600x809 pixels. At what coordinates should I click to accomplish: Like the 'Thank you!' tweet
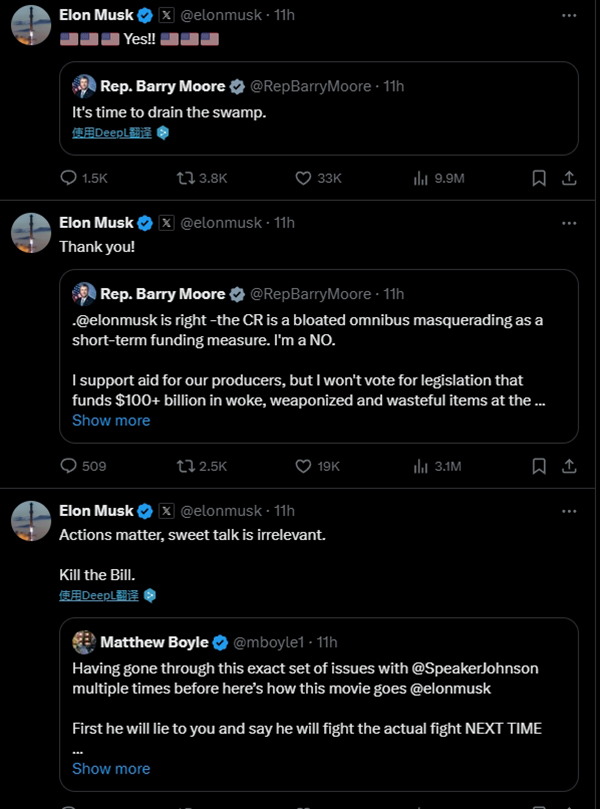pos(304,466)
